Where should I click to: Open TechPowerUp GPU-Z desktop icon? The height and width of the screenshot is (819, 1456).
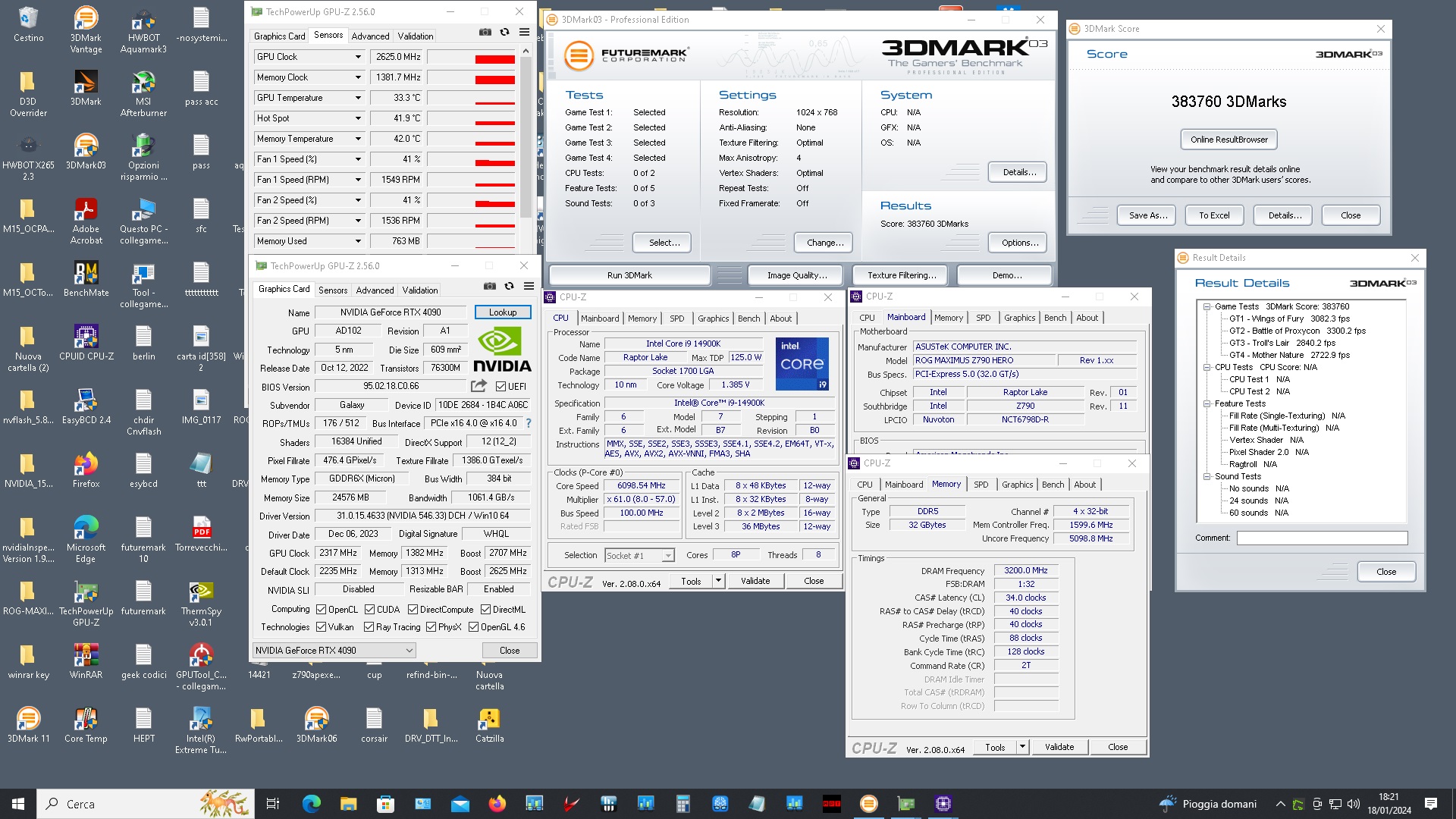coord(86,604)
